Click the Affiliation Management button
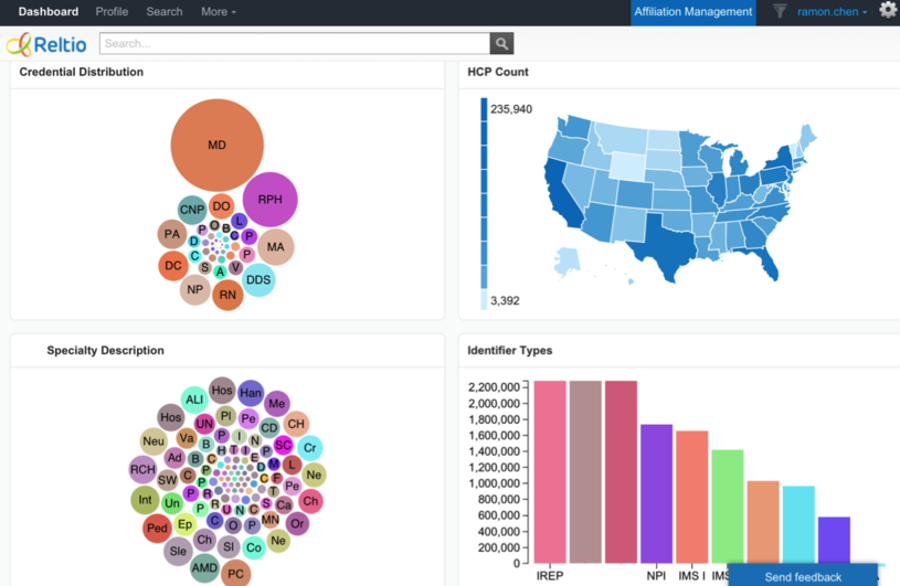900x586 pixels. coord(693,12)
